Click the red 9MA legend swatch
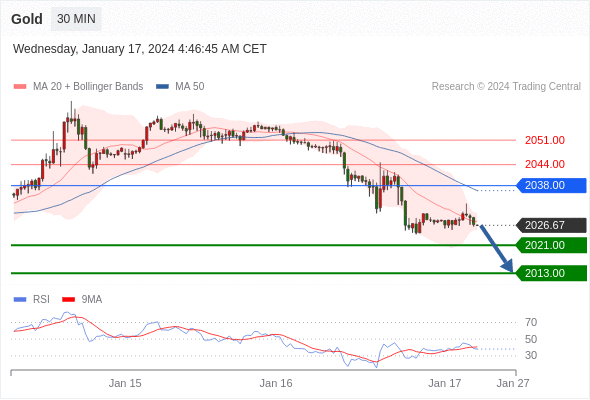Screen dimensions: 590x400 68,300
